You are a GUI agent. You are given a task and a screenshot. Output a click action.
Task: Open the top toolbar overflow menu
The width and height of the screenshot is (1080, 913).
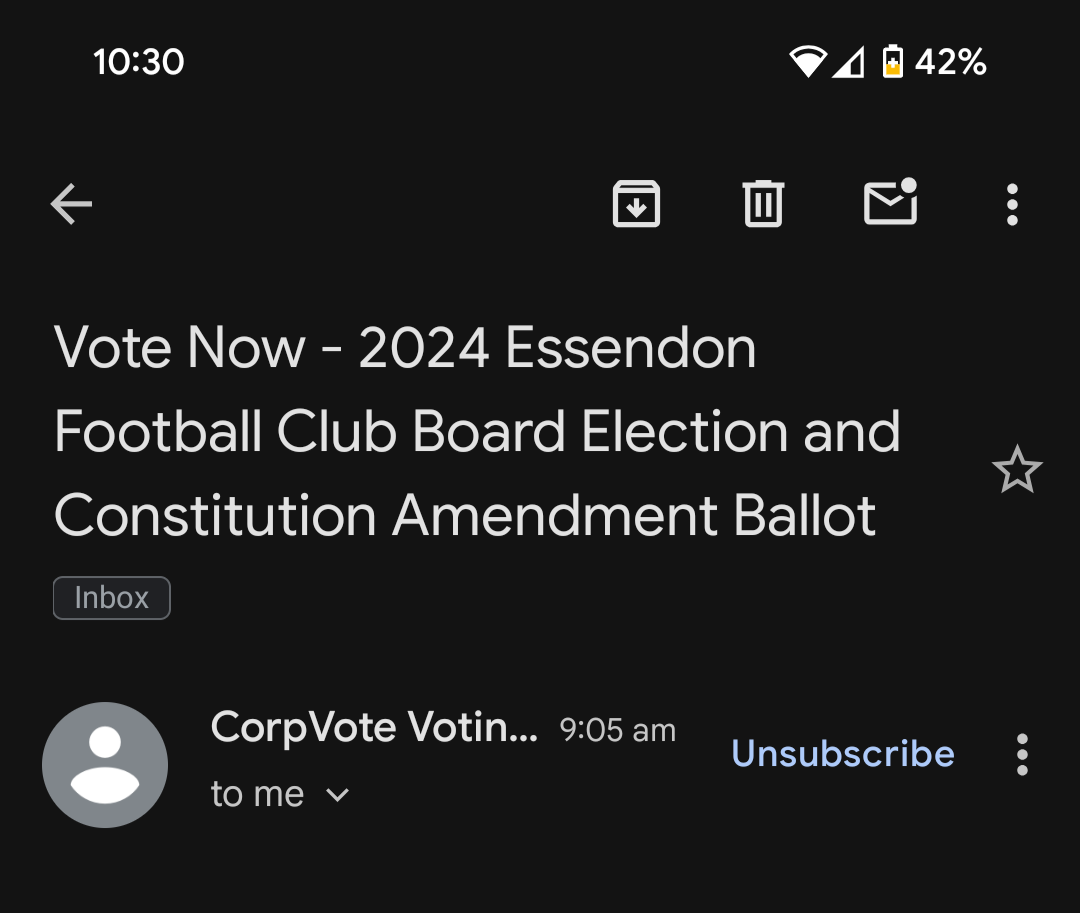[x=1012, y=204]
